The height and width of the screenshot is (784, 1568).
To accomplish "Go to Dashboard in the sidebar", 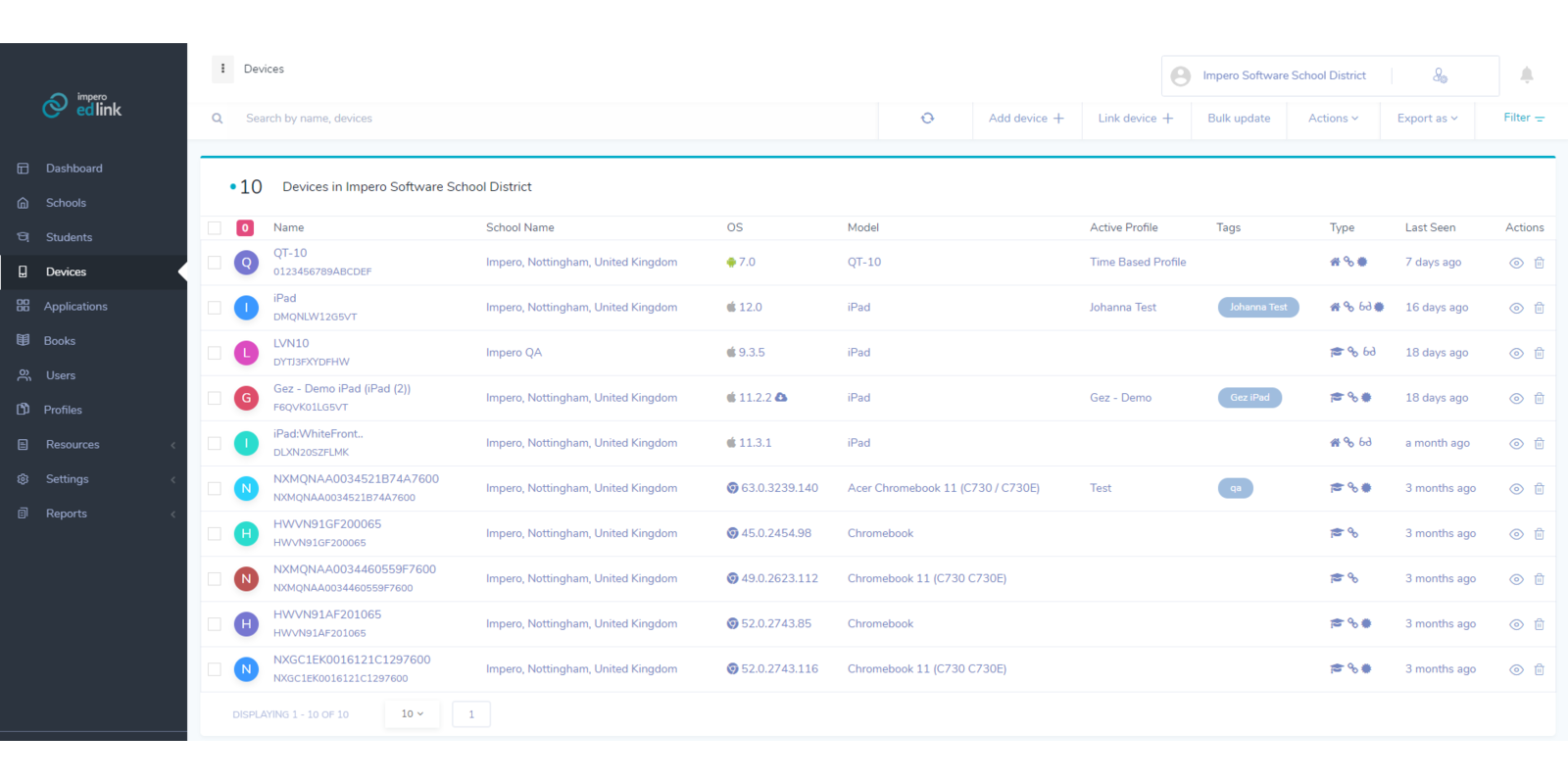I will [74, 169].
